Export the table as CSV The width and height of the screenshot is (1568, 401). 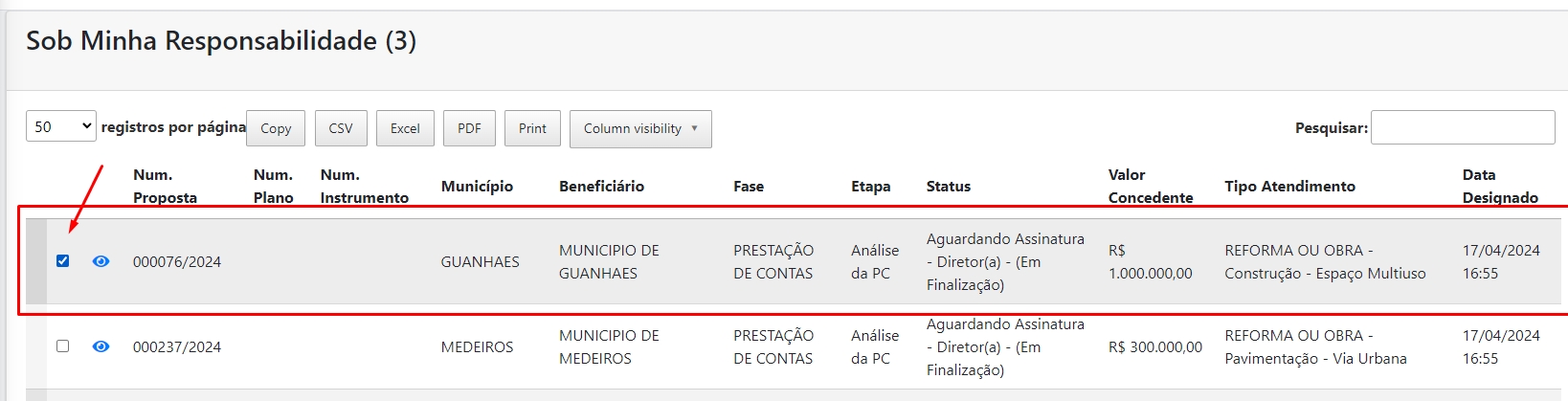341,129
